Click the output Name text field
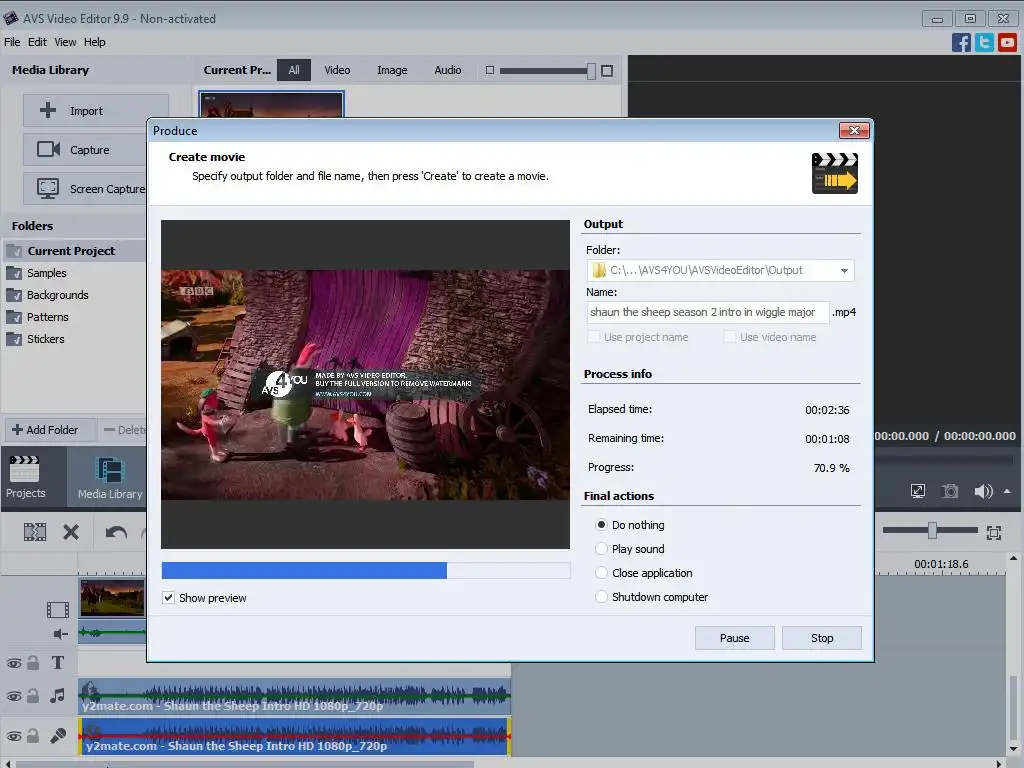 pyautogui.click(x=708, y=312)
